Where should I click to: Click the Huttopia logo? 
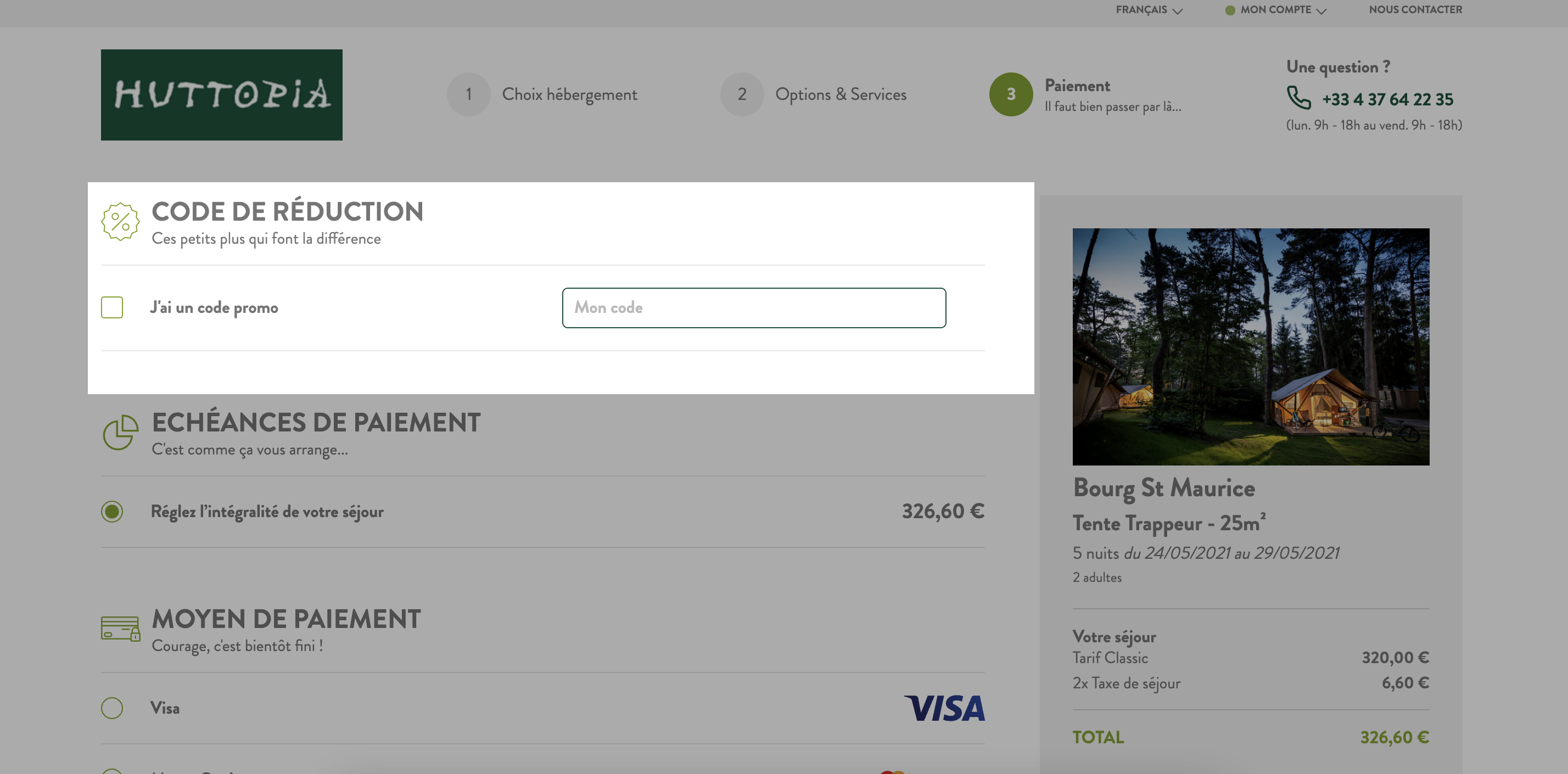222,95
